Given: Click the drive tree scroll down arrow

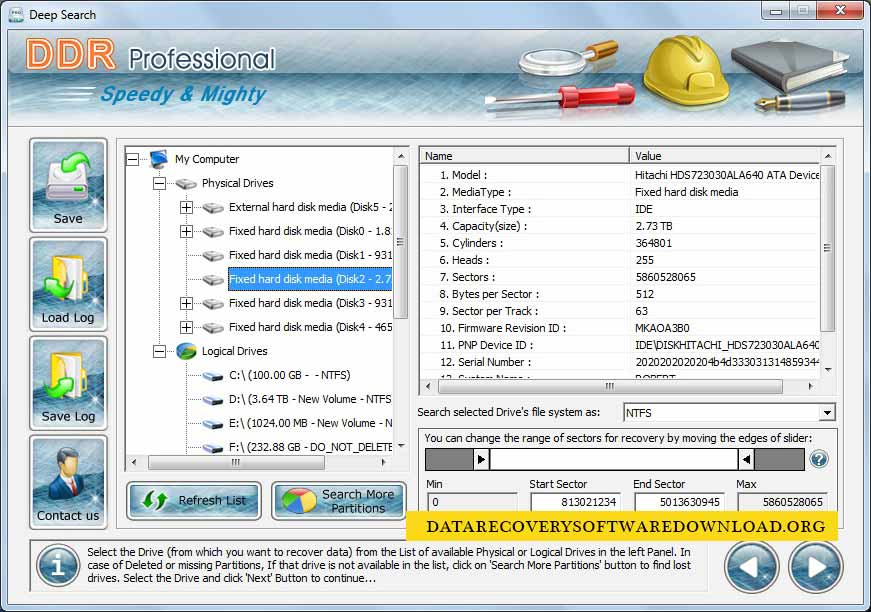Looking at the screenshot, I should (x=401, y=446).
